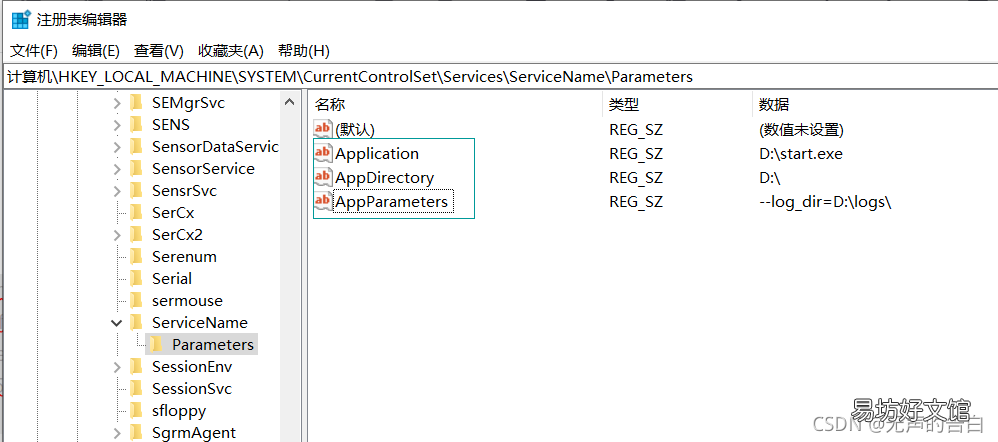Select the ServiceName key label
Viewport: 998px width, 442px height.
[200, 323]
